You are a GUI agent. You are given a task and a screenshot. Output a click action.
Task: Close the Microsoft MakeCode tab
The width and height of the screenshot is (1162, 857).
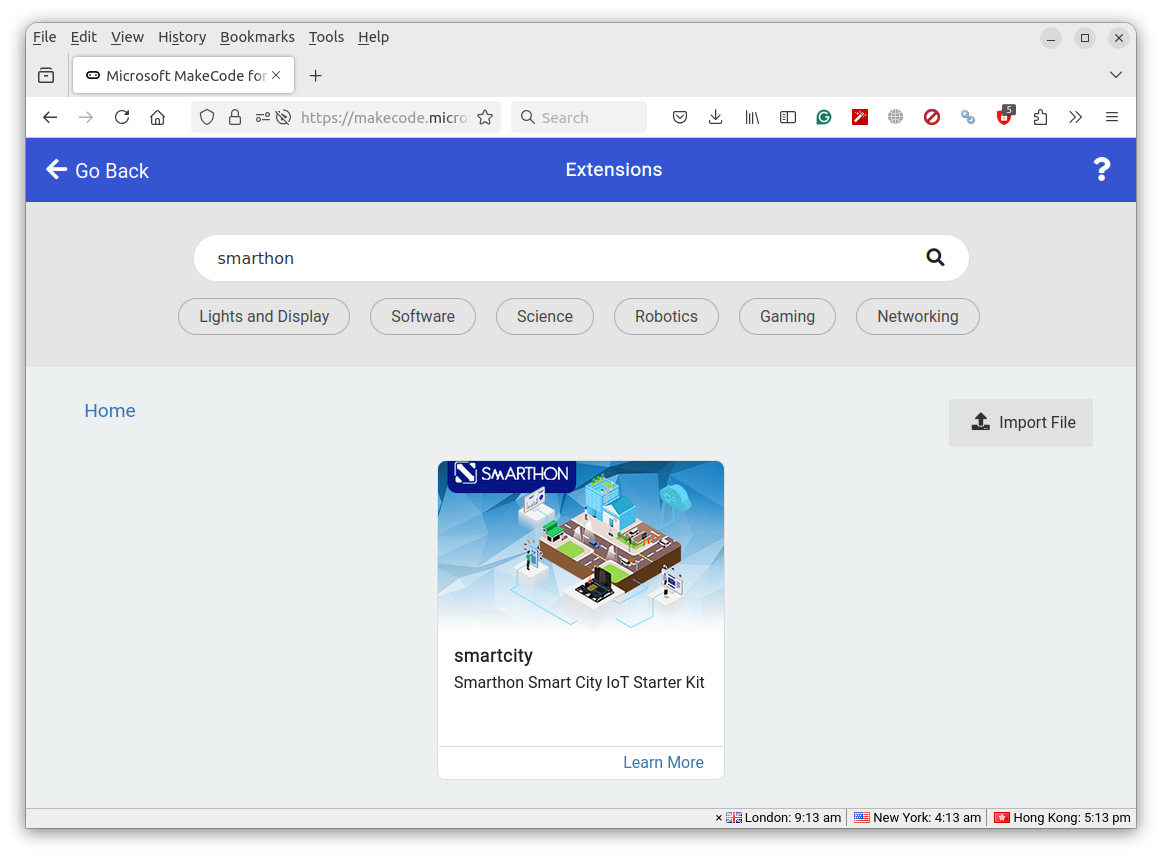(x=276, y=75)
